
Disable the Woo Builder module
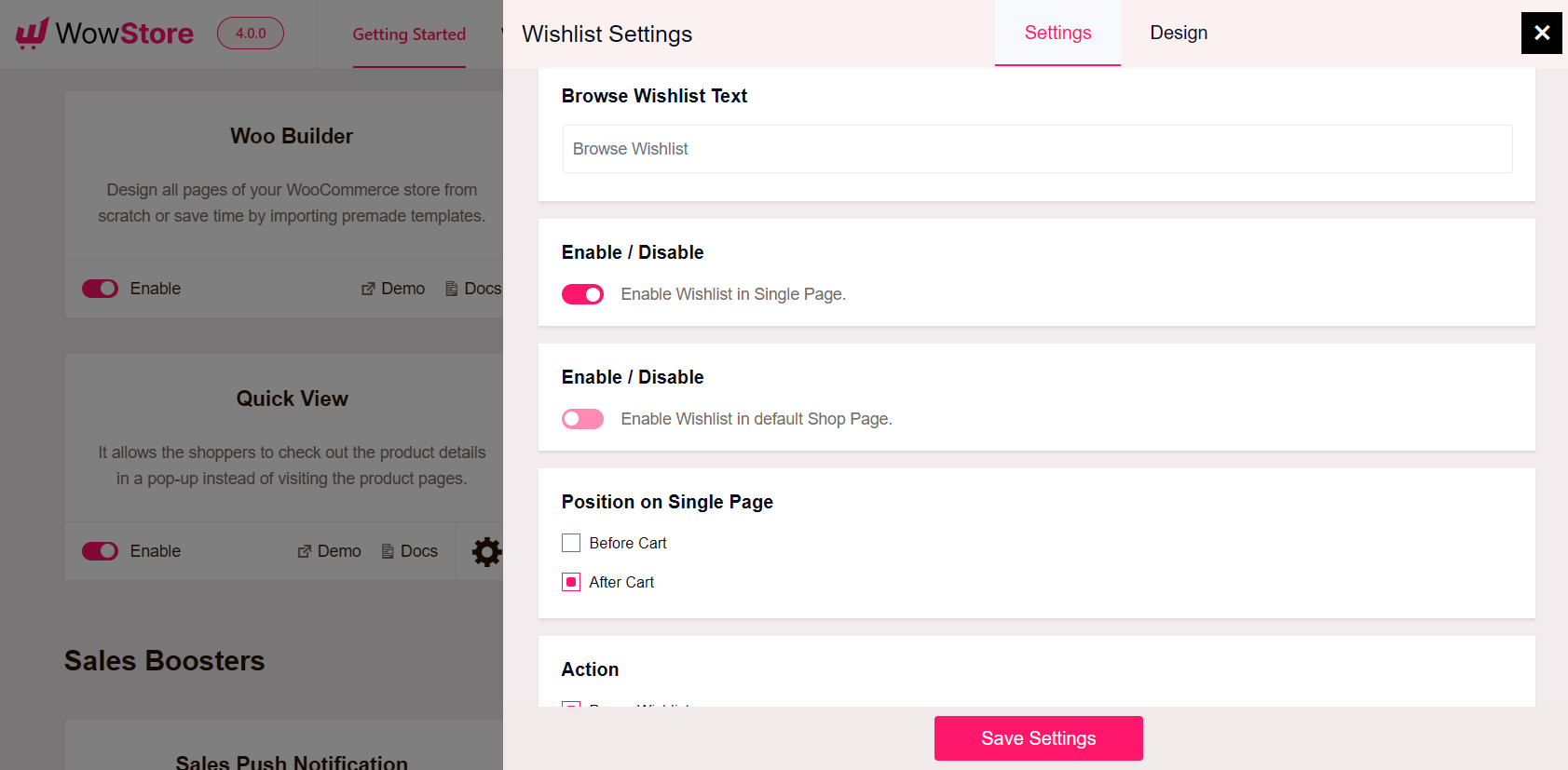pyautogui.click(x=100, y=289)
